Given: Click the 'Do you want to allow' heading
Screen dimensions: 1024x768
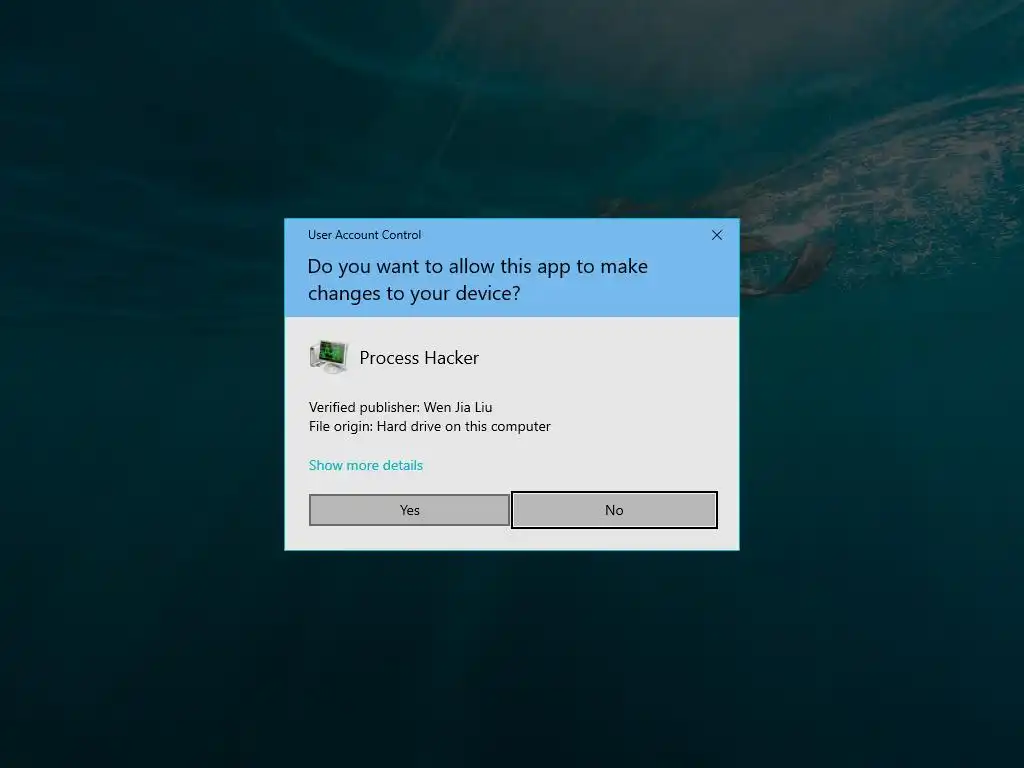Looking at the screenshot, I should (x=477, y=280).
